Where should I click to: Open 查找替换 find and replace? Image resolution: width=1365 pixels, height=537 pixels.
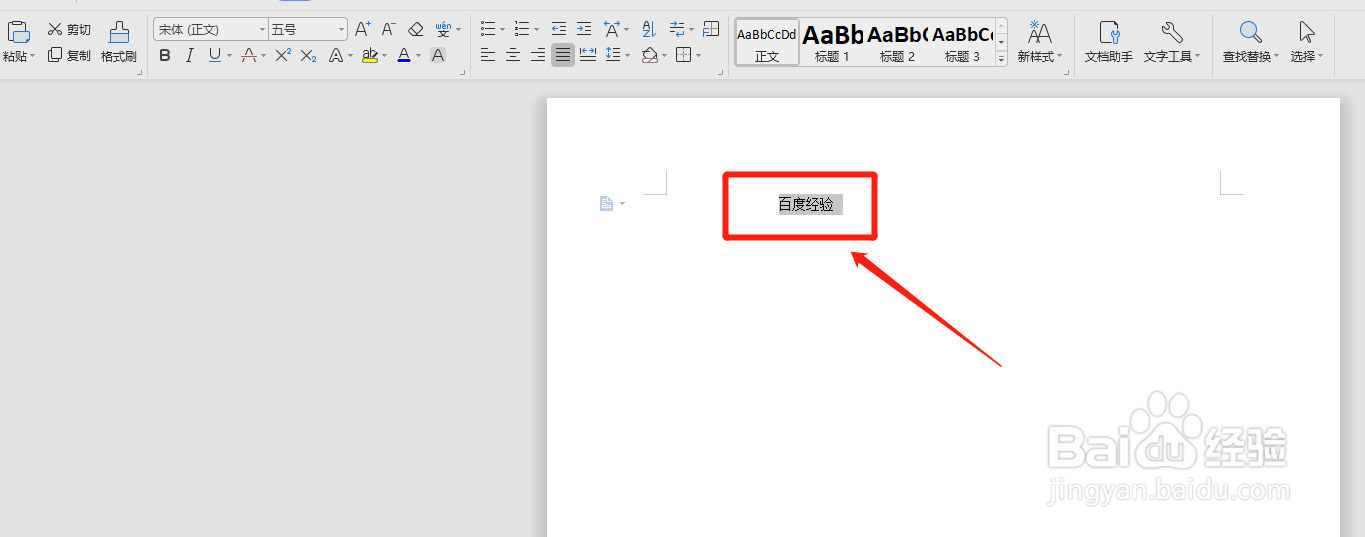coord(1251,42)
